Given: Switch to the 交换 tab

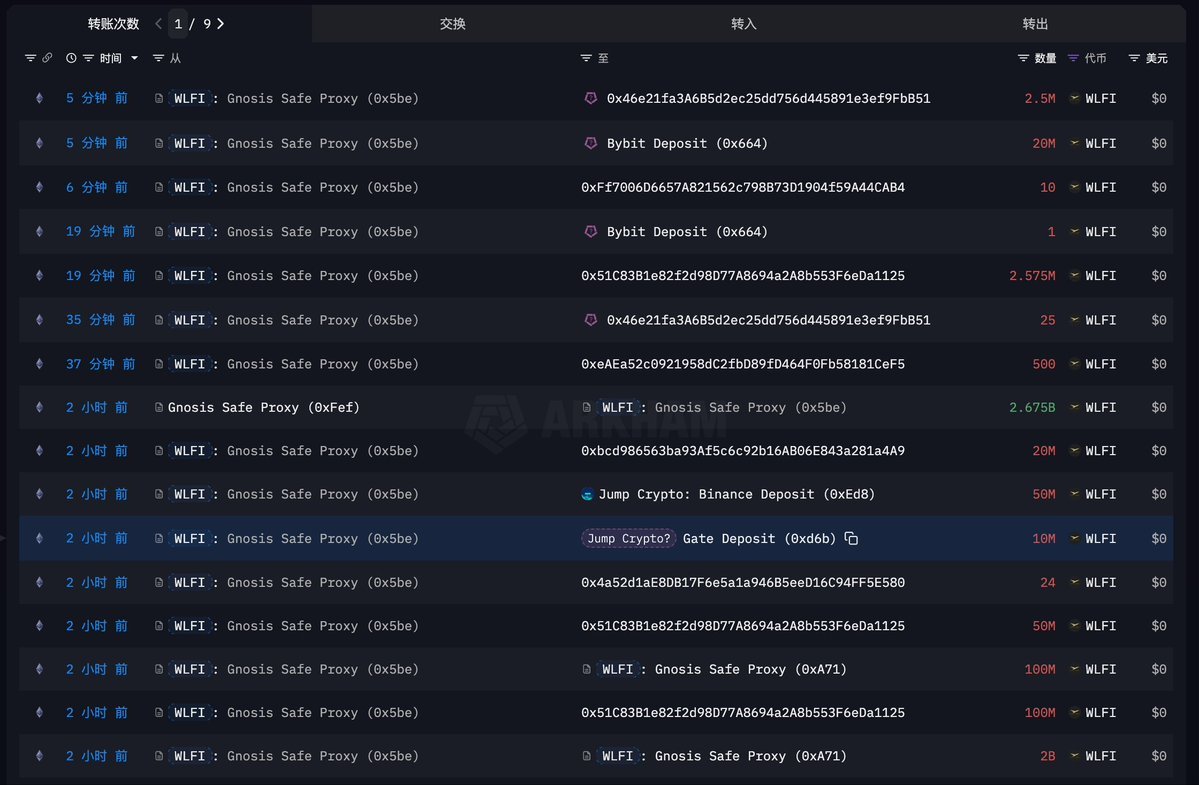Looking at the screenshot, I should 453,24.
